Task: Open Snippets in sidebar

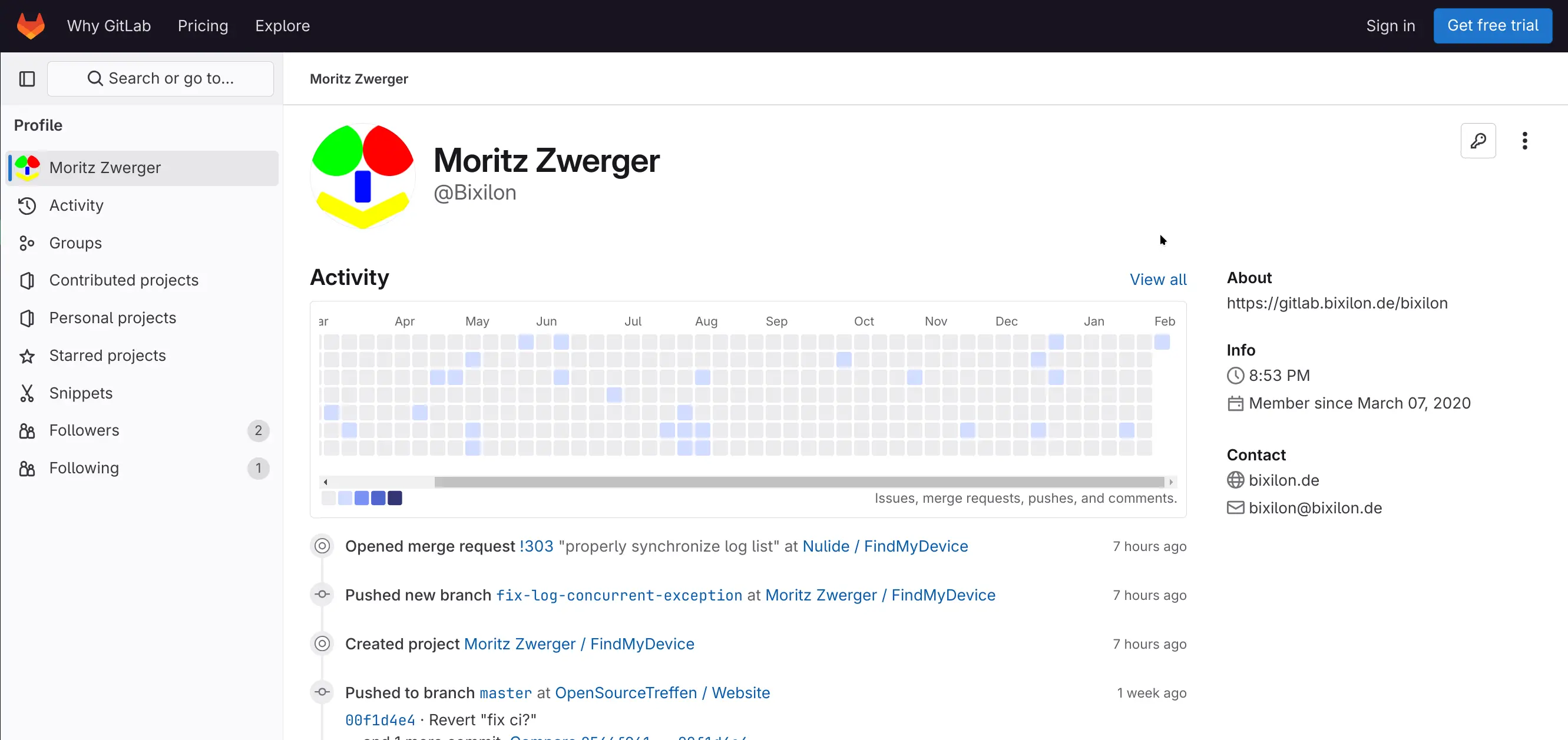Action: (142, 393)
